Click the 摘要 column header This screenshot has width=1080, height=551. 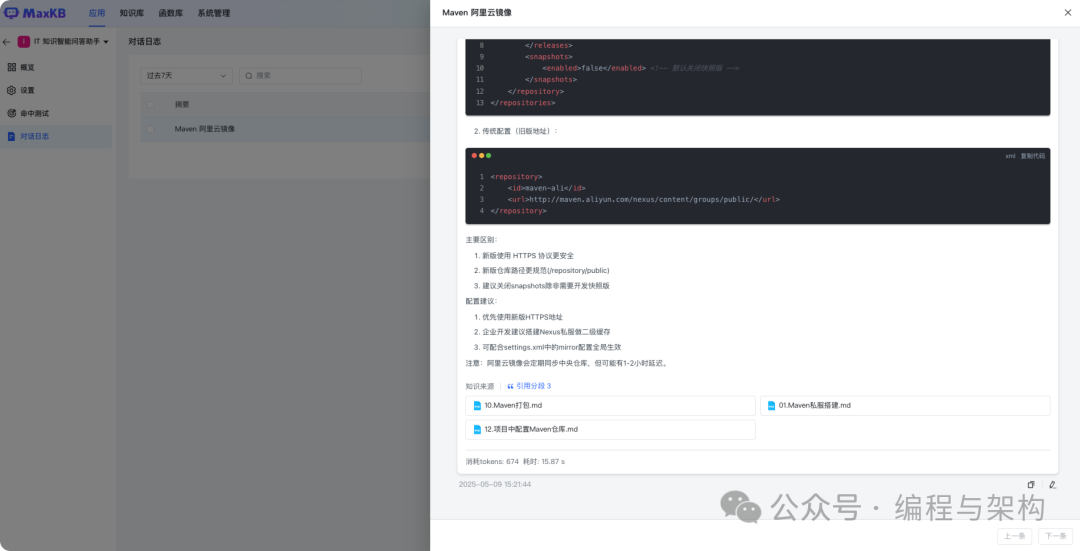182,105
